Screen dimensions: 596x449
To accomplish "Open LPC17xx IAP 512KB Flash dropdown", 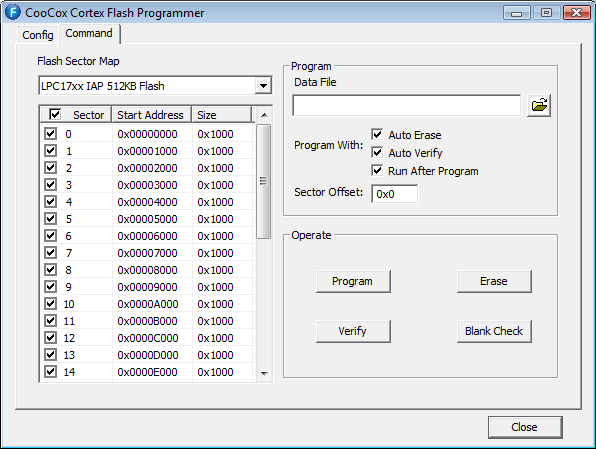I will coord(263,86).
